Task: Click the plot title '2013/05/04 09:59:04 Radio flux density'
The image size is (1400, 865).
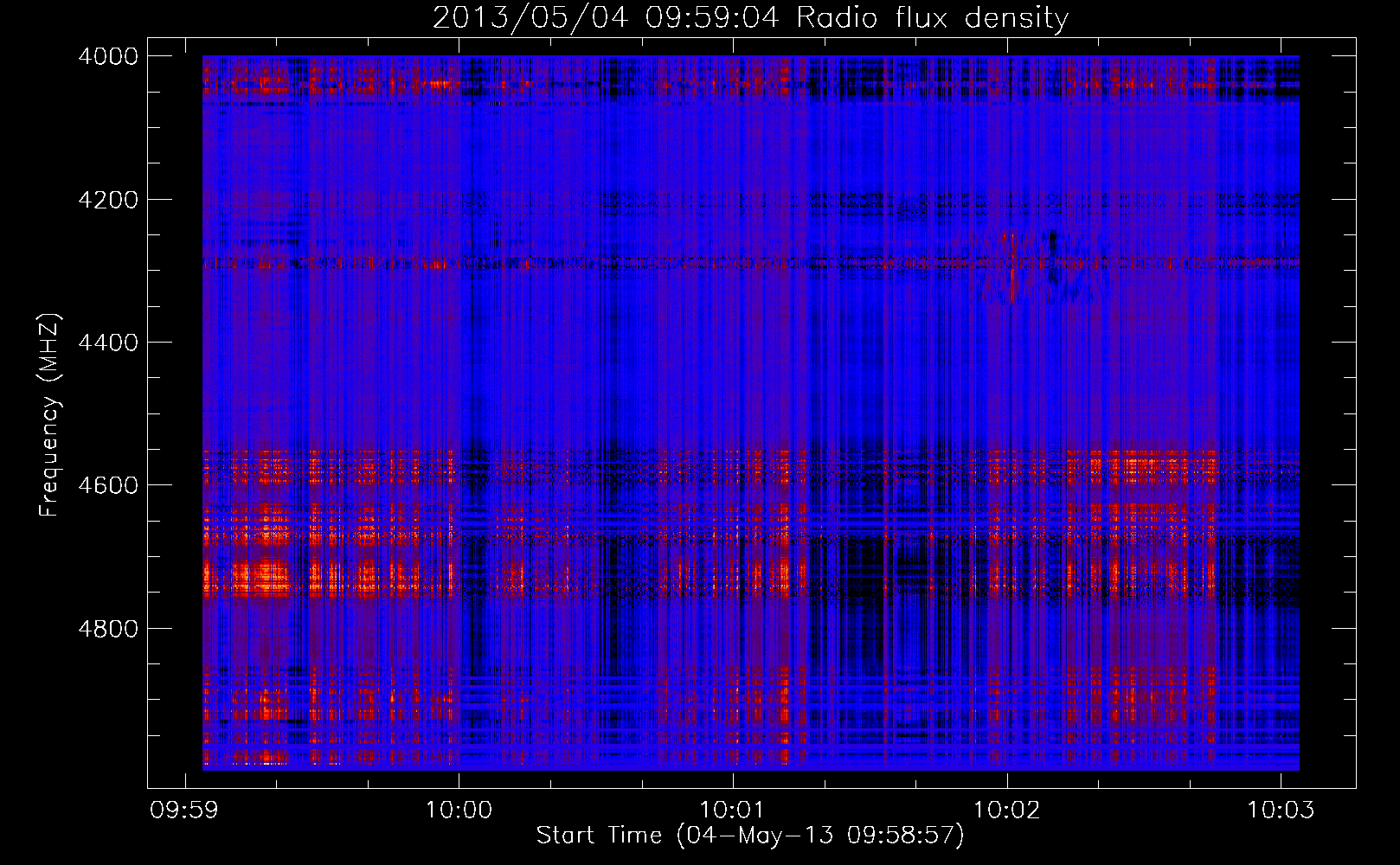Action: tap(750, 18)
